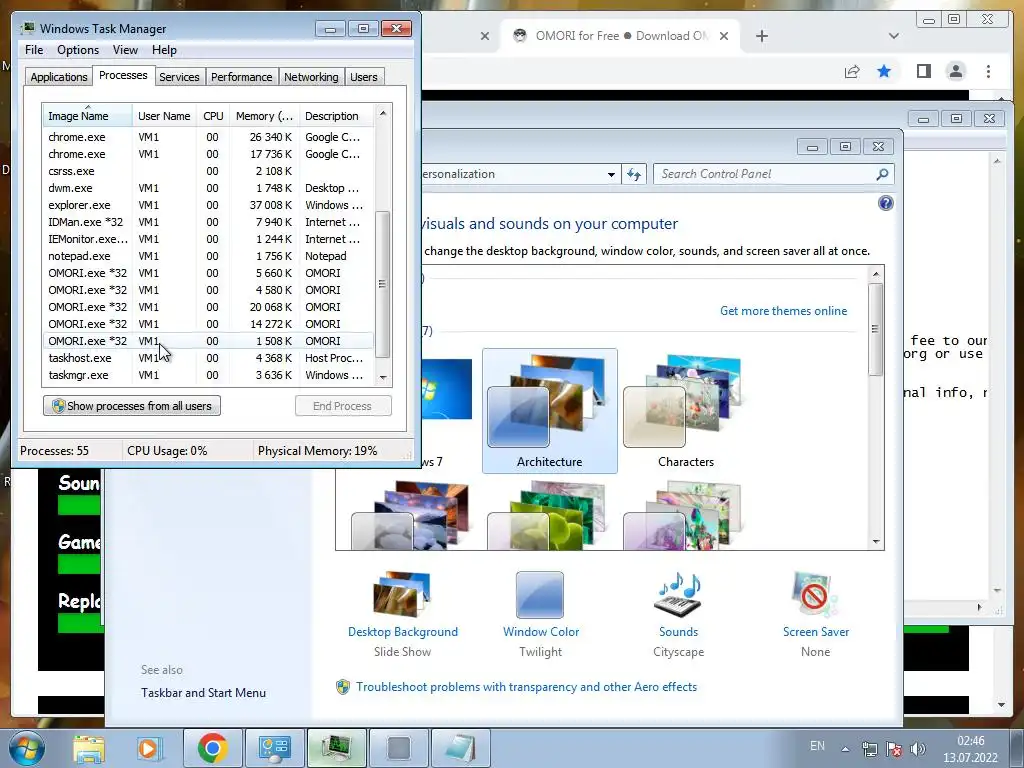Viewport: 1024px width, 768px height.
Task: Click the network tray icon
Action: tap(869, 749)
